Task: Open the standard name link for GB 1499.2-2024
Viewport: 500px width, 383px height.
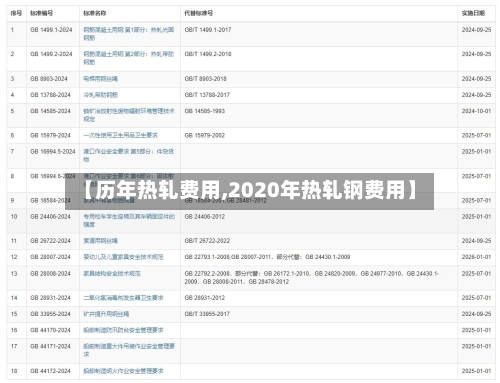Action: (129, 58)
